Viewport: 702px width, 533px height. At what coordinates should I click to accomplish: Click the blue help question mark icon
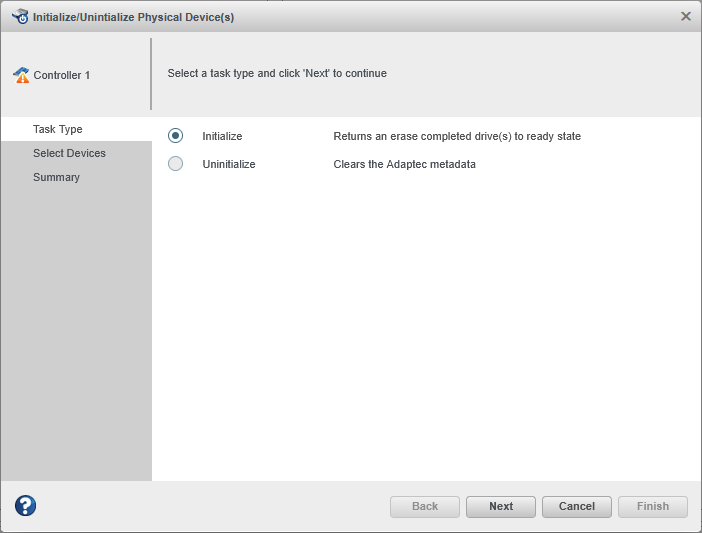click(x=26, y=506)
